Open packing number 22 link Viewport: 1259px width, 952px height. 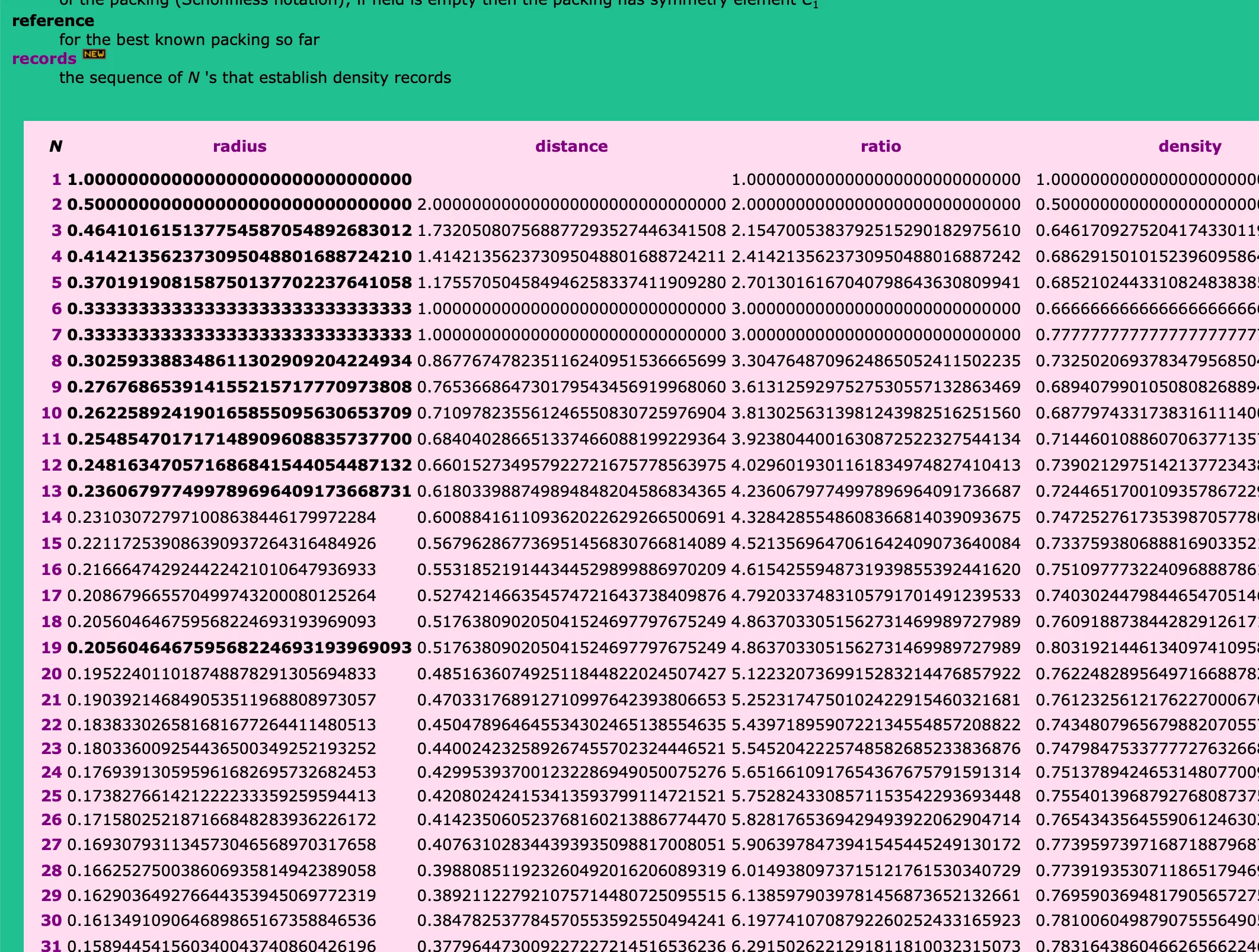(x=52, y=725)
